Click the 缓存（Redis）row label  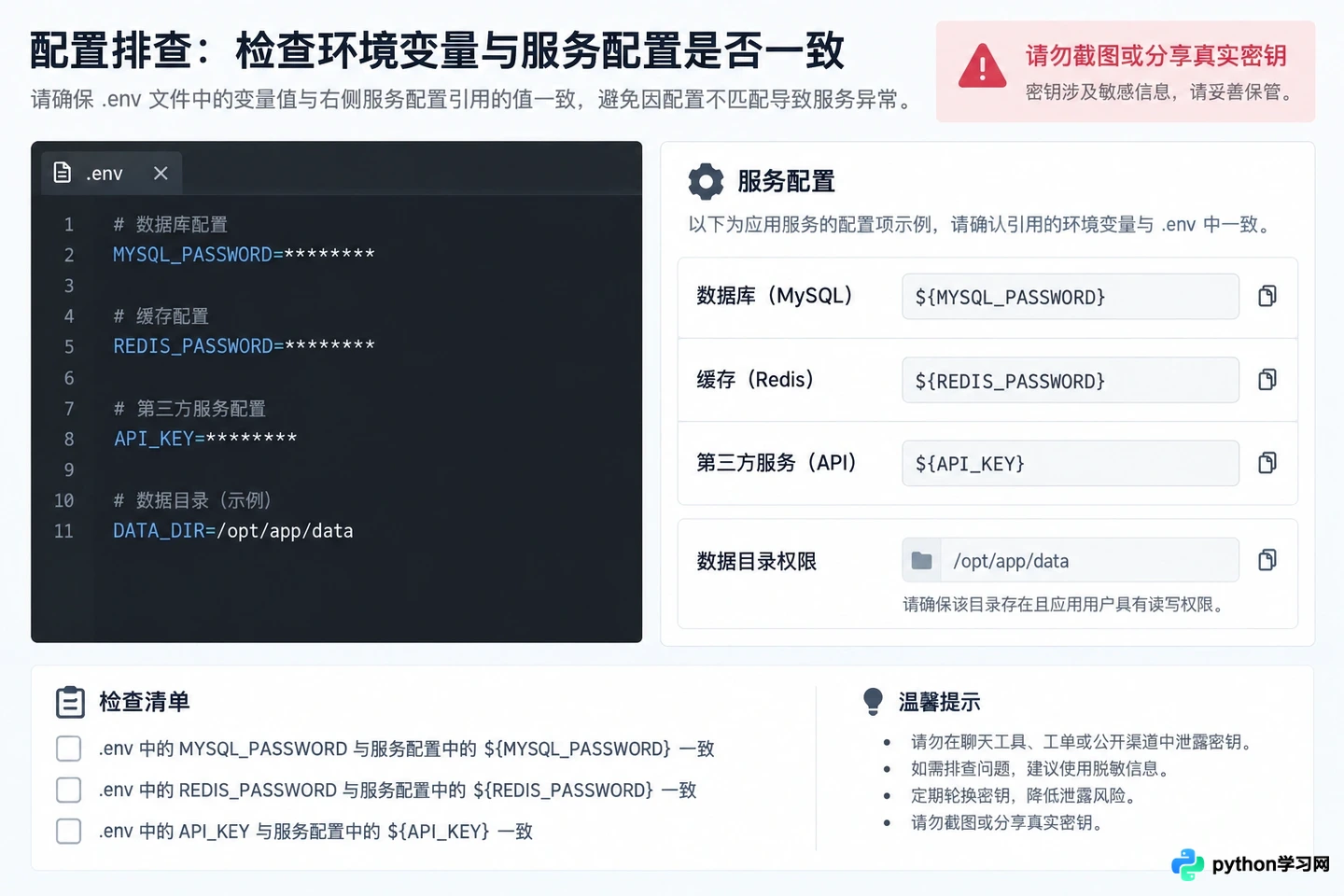(756, 379)
